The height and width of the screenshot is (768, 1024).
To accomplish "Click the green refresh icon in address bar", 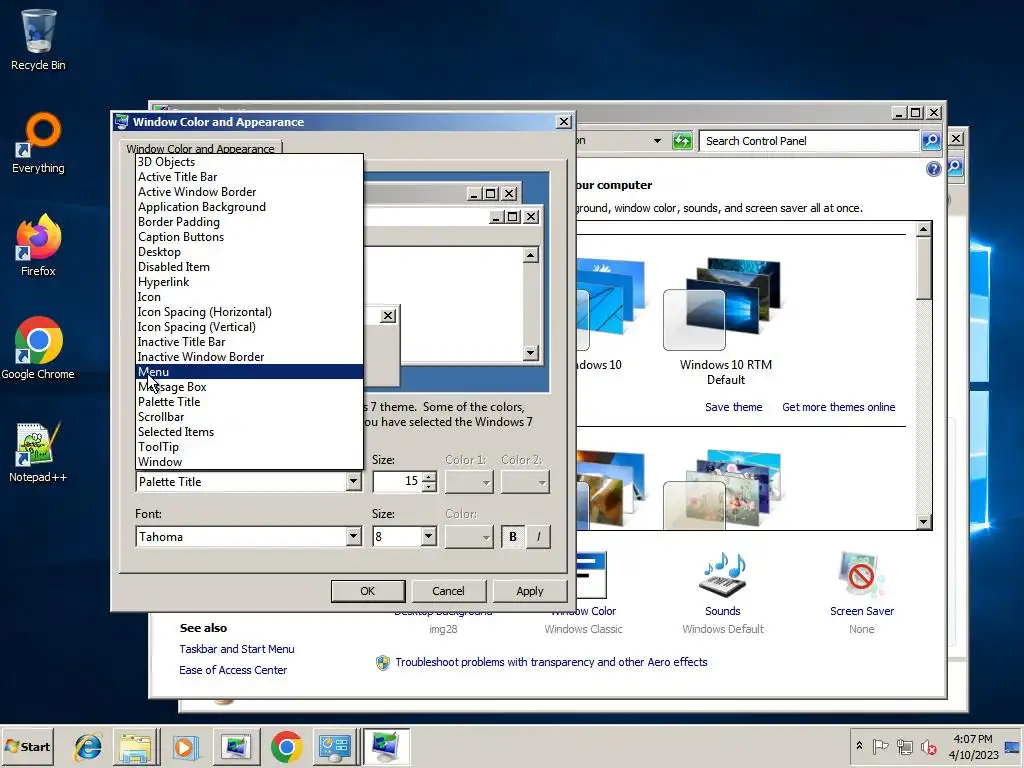I will tap(682, 140).
